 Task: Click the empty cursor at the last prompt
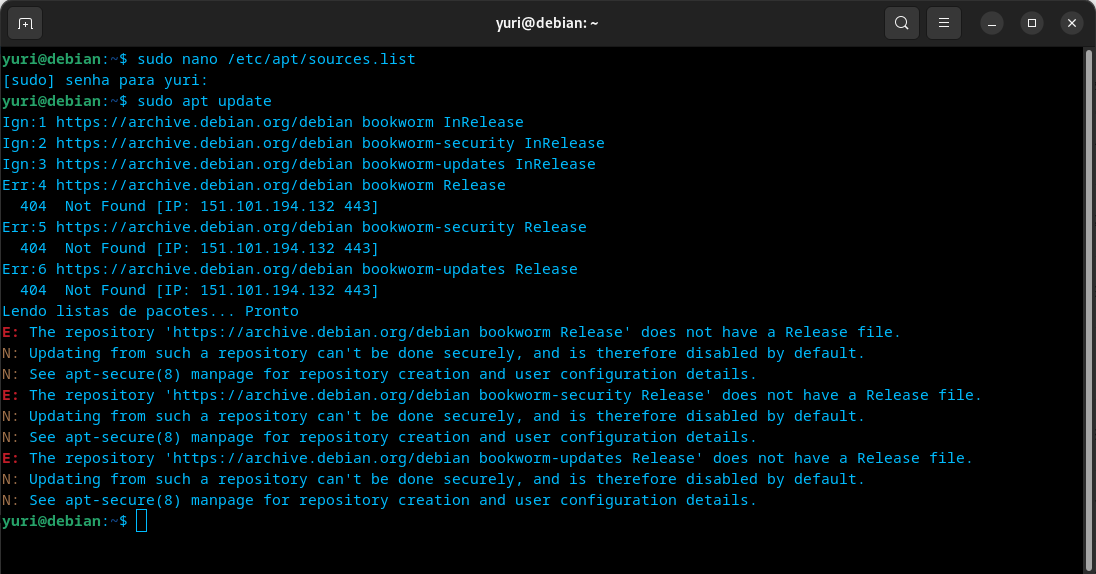pyautogui.click(x=141, y=521)
